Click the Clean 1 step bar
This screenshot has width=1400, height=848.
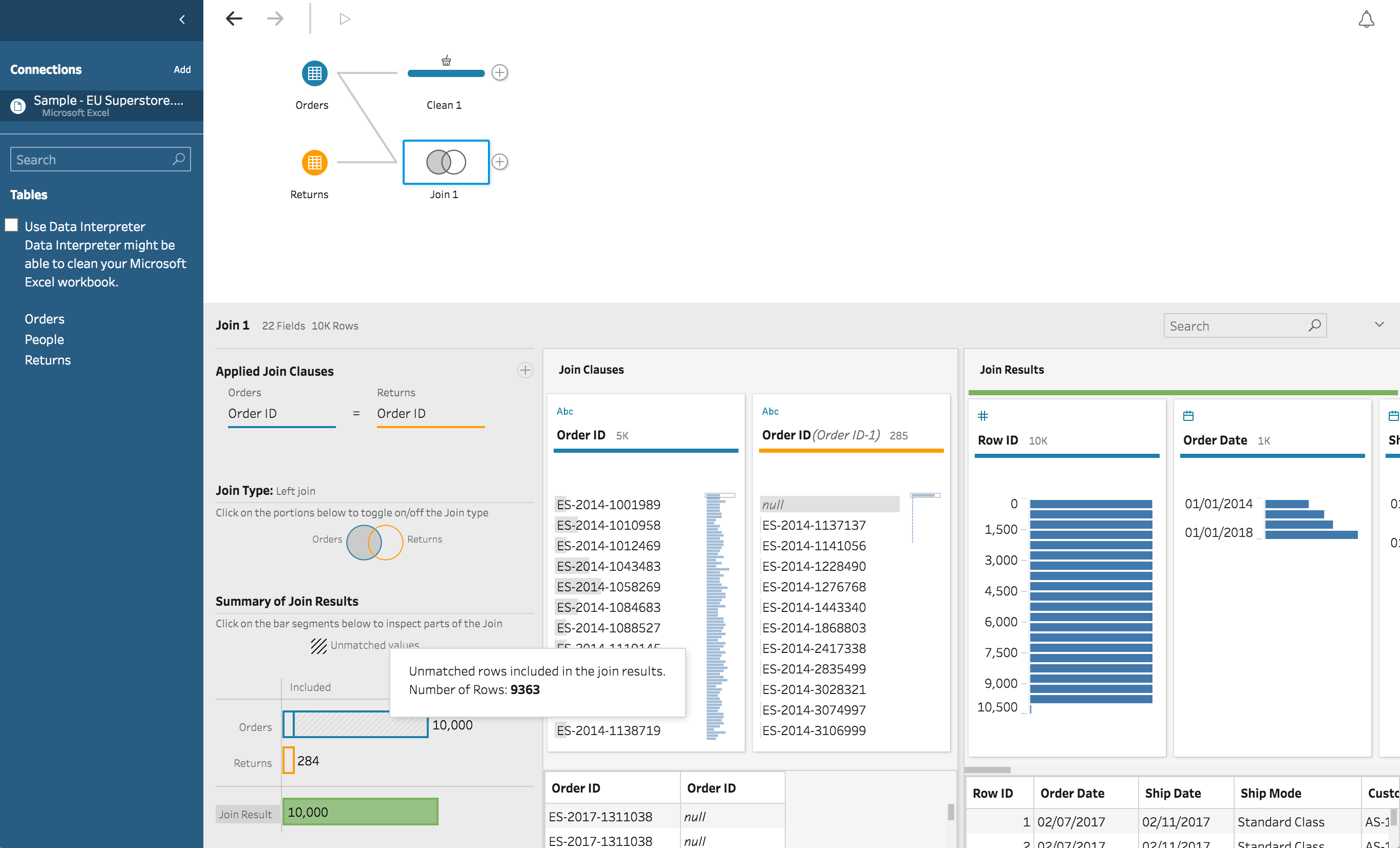445,73
